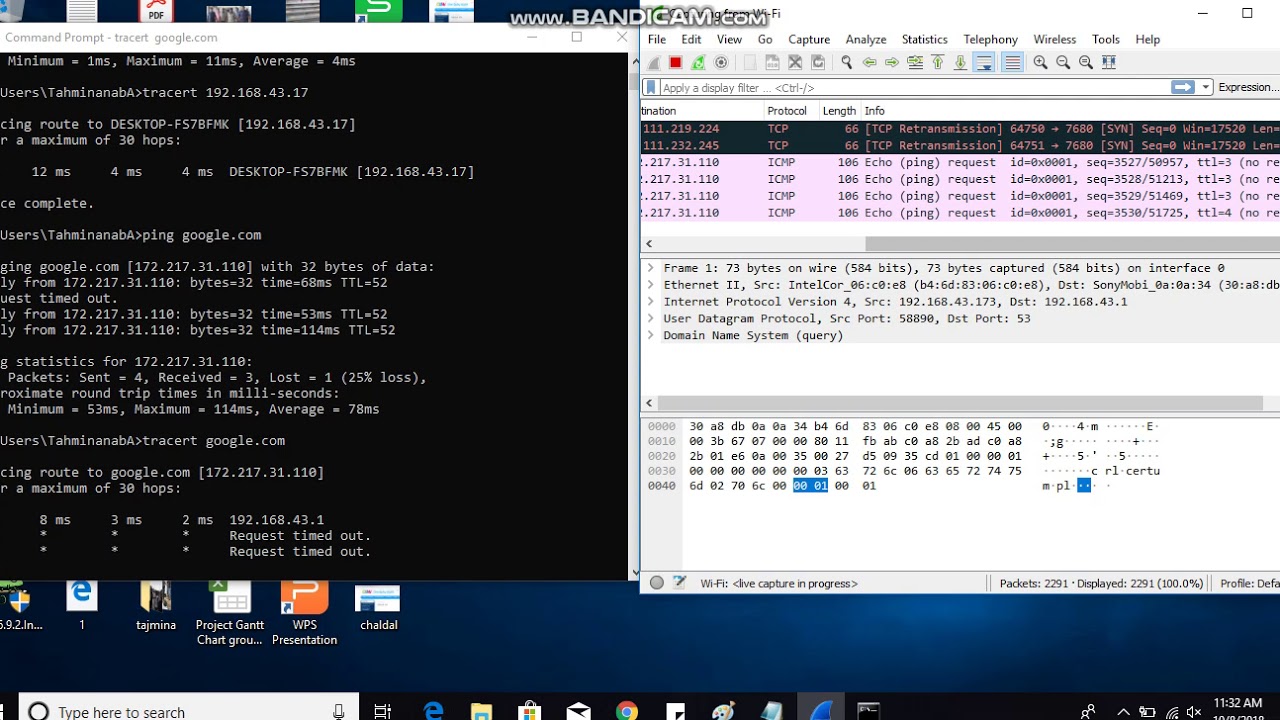
Task: Go forward to next packet arrow
Action: point(892,62)
